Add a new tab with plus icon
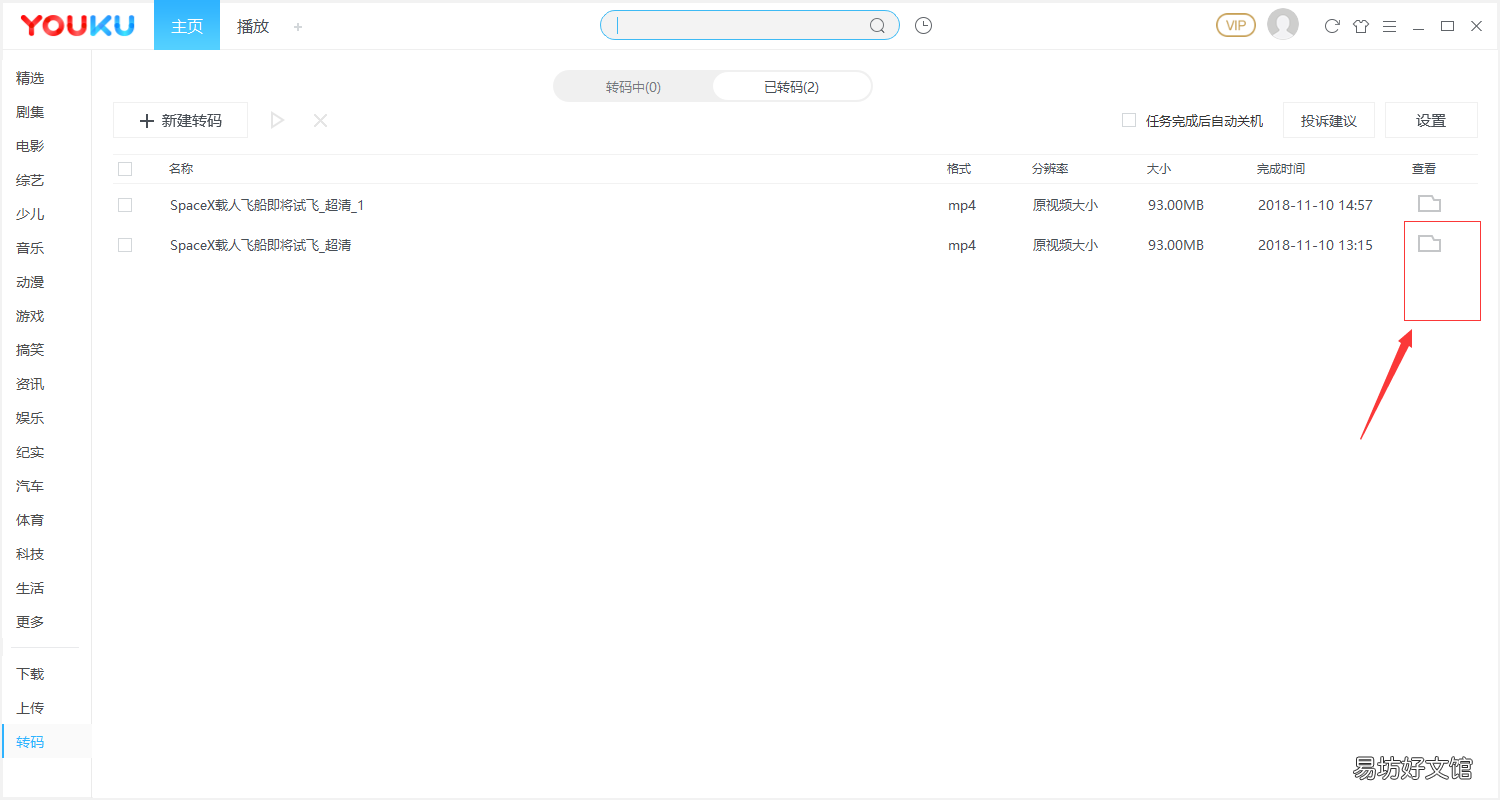The image size is (1500, 800). pyautogui.click(x=298, y=27)
